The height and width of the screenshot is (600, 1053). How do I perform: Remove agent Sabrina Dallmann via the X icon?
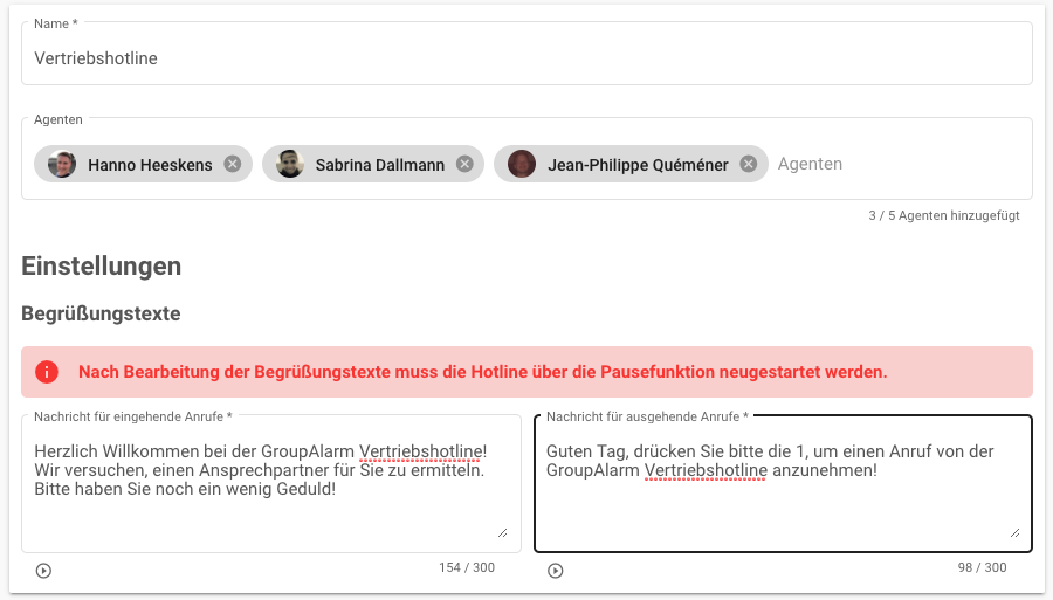(464, 163)
